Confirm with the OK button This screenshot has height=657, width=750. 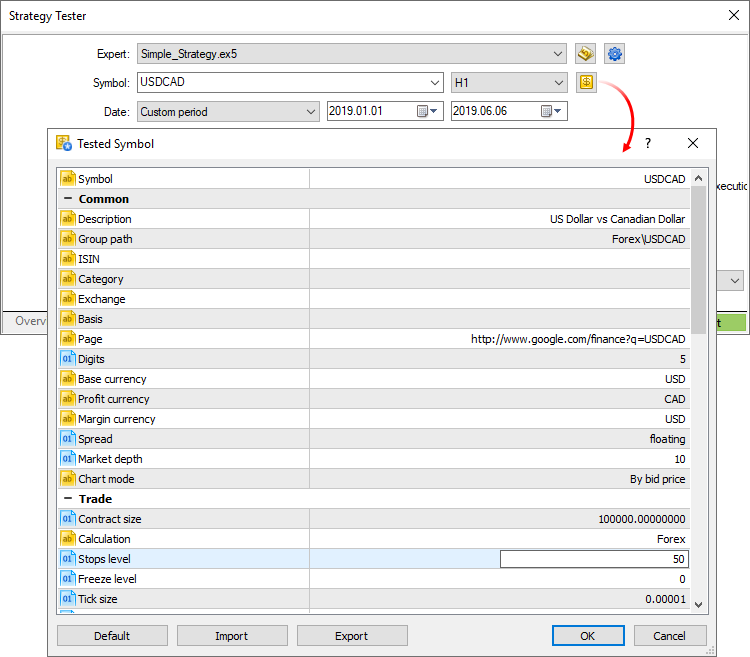(x=587, y=636)
